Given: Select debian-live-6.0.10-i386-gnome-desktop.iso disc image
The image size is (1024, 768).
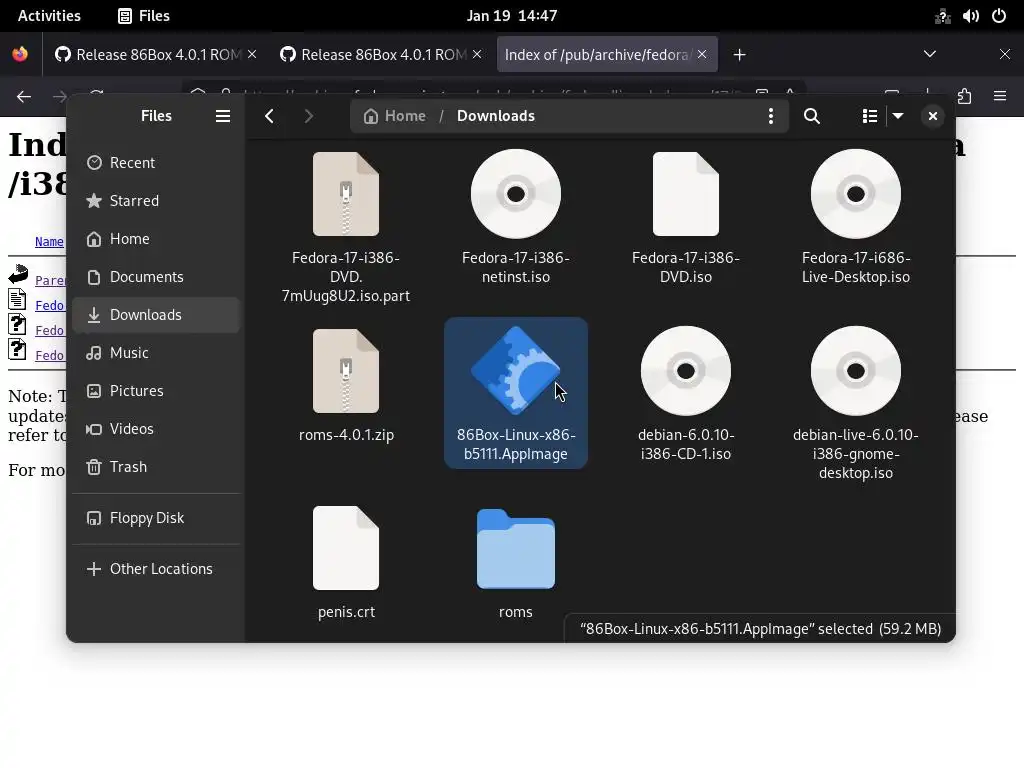Looking at the screenshot, I should 856,403.
